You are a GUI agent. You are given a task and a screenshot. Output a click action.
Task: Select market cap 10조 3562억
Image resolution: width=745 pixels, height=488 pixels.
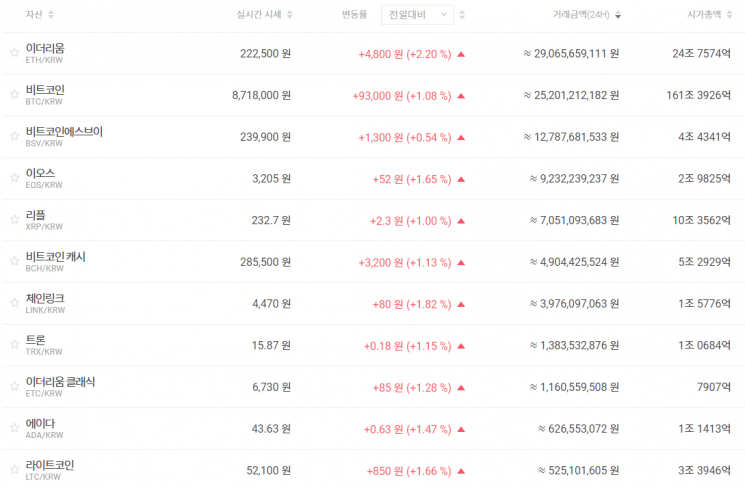pos(701,220)
